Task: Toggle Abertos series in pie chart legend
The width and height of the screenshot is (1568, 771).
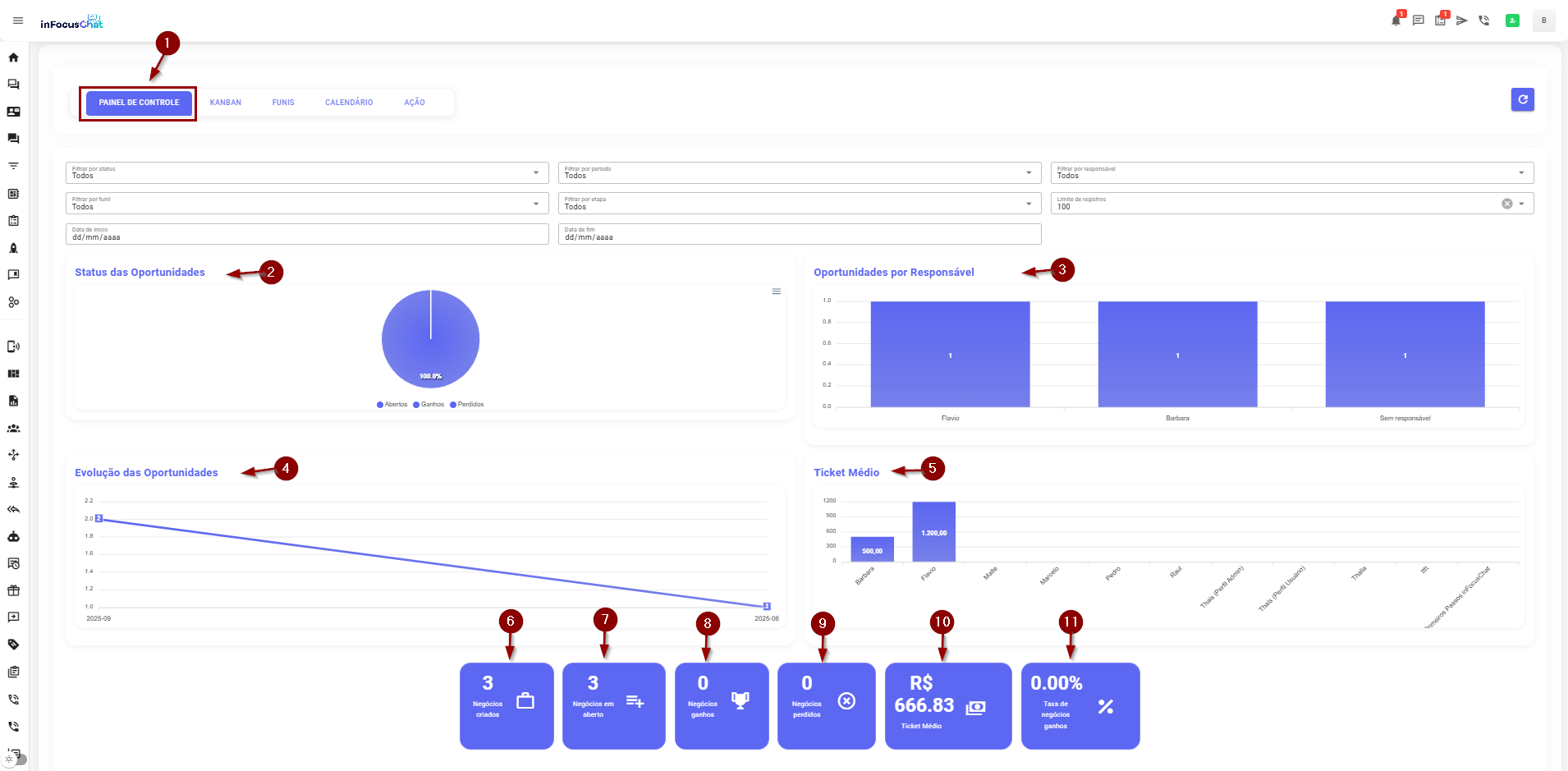Action: [x=392, y=405]
